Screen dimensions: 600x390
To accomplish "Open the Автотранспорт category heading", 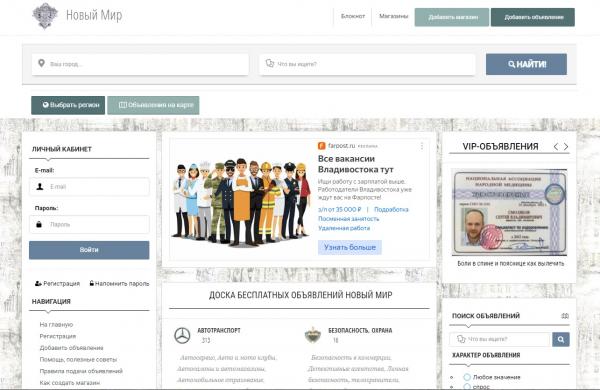I will coord(219,330).
